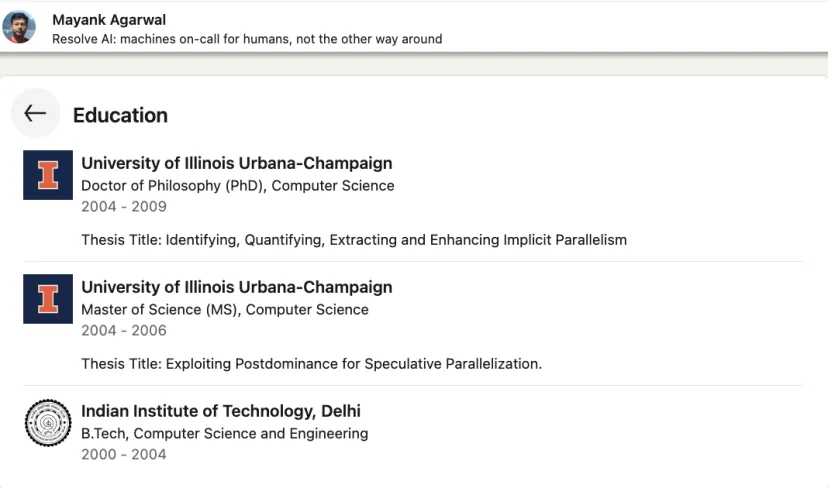Click Master of Science (MS), Computer Science line

click(x=225, y=309)
